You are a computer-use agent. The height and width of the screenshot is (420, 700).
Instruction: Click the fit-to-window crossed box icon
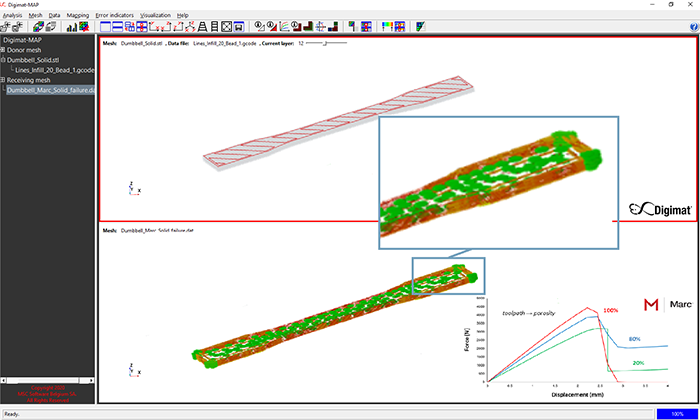[x=228, y=26]
